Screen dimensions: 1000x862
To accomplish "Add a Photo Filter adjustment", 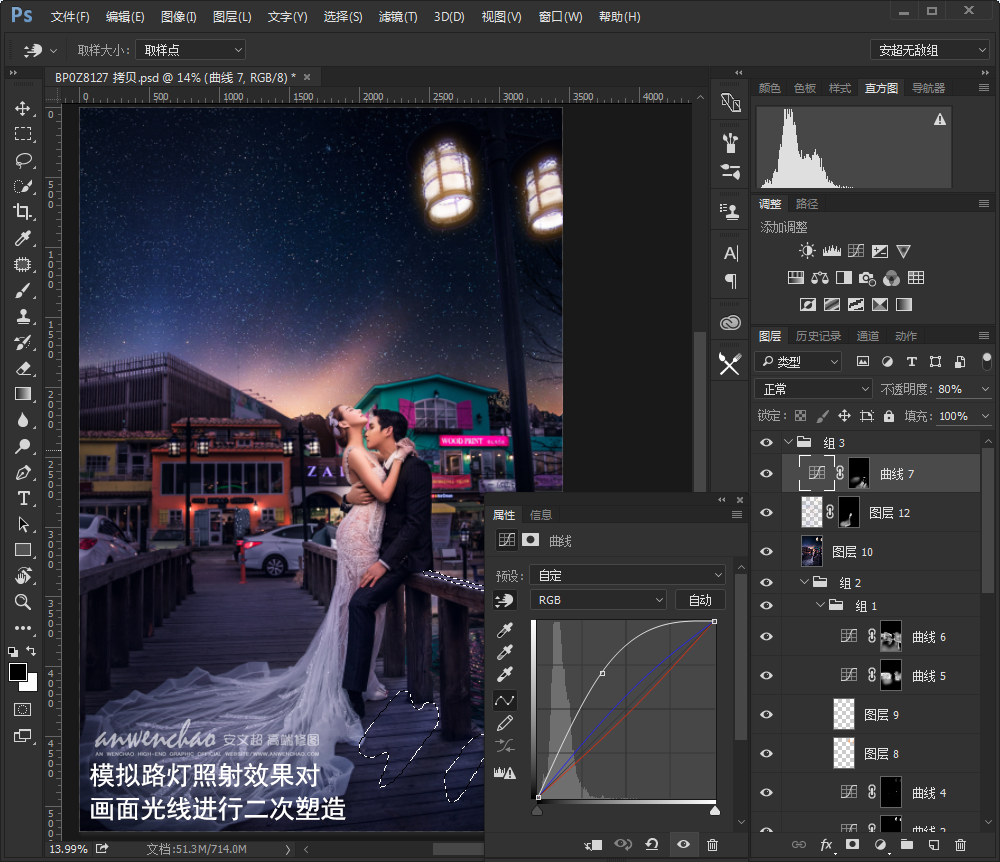I will point(867,278).
